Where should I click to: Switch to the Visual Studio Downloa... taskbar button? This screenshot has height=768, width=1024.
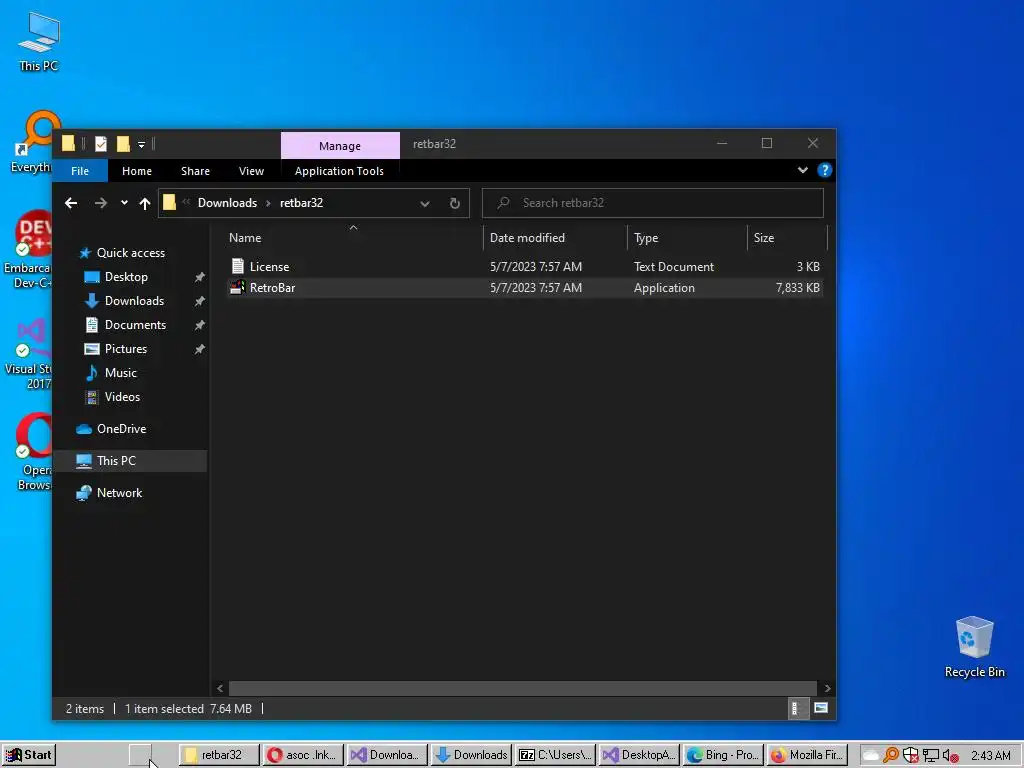click(x=387, y=755)
